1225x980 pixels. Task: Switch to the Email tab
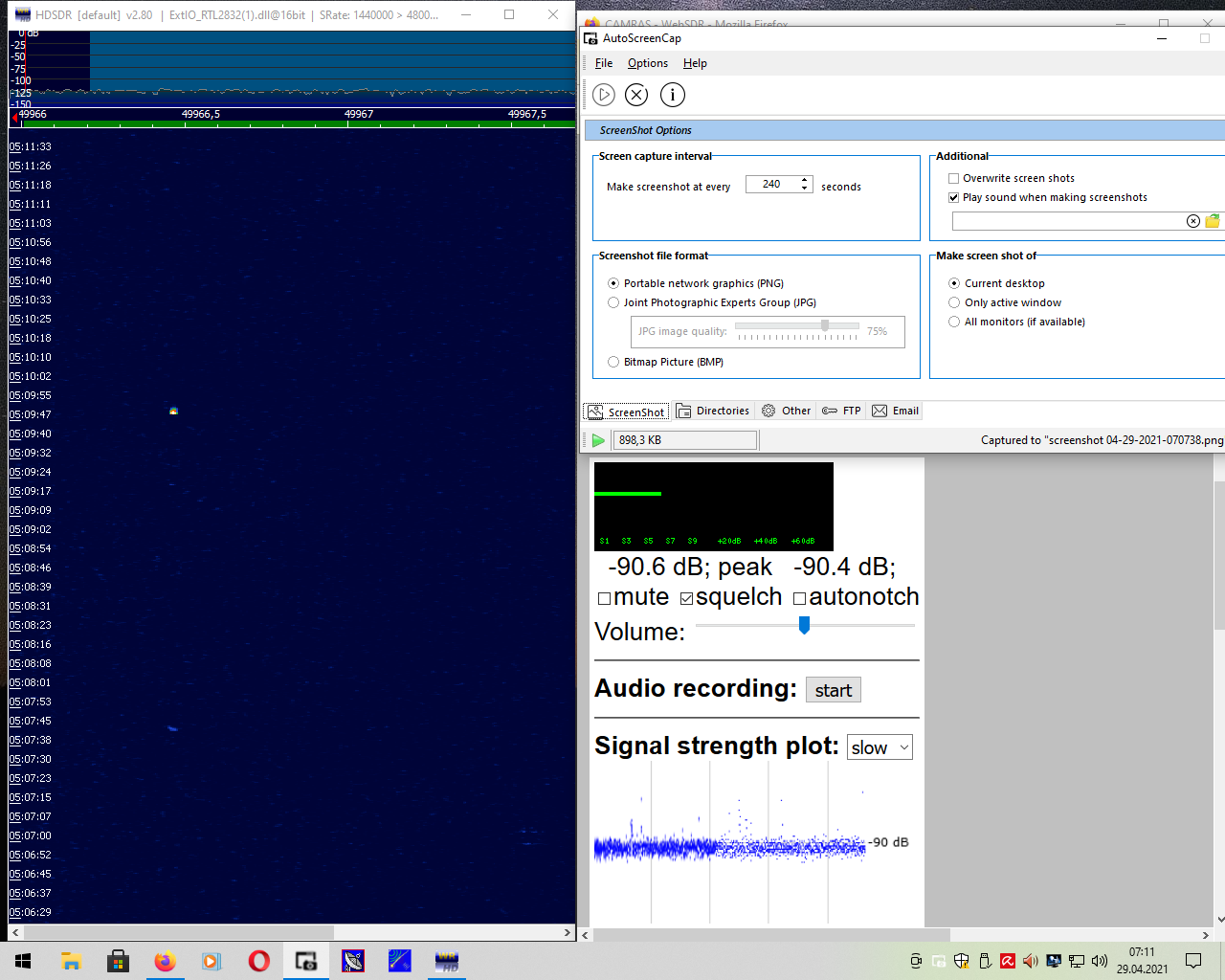(x=895, y=412)
